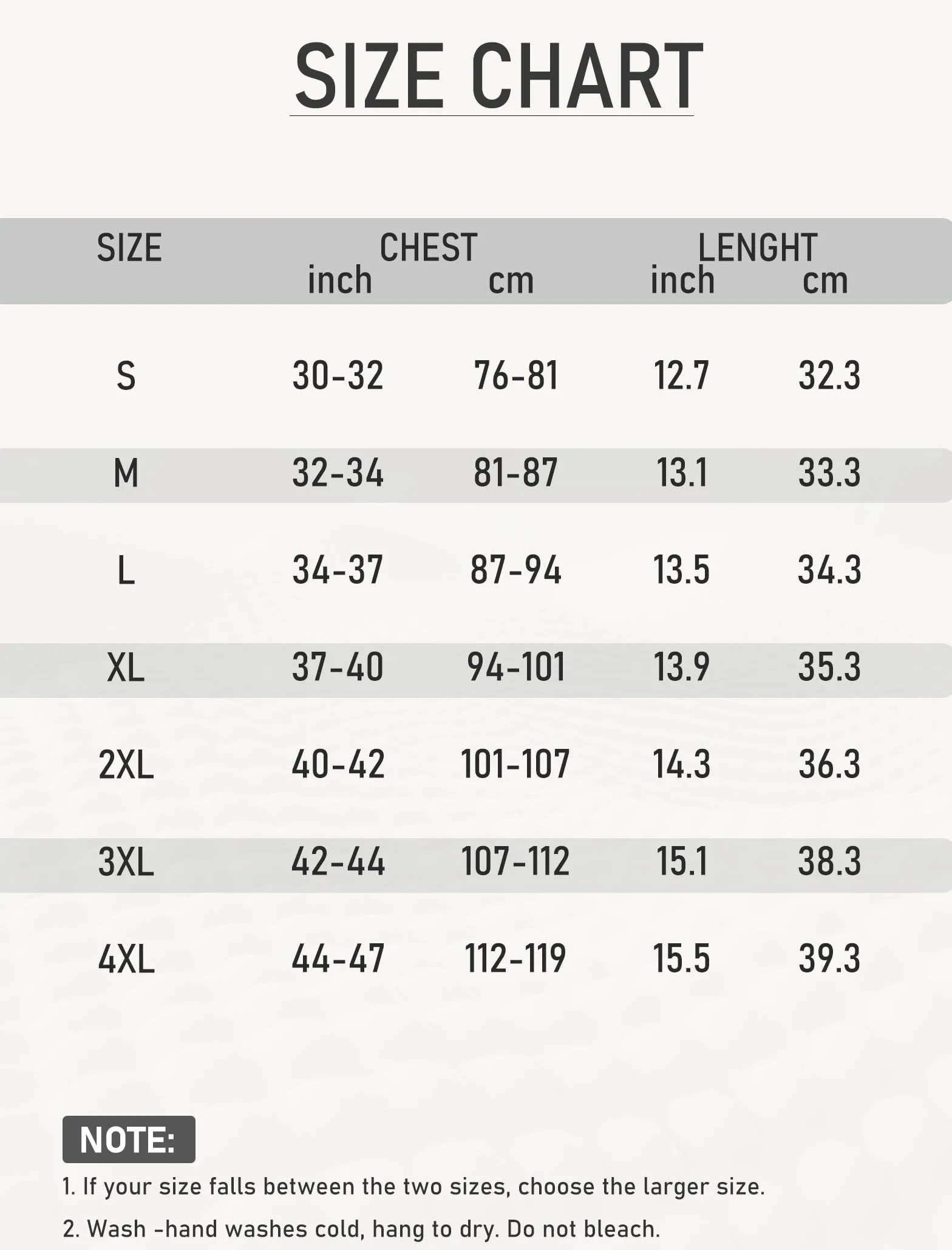Image resolution: width=952 pixels, height=1250 pixels.
Task: Click the 14.3 length inch value
Action: pyautogui.click(x=682, y=764)
